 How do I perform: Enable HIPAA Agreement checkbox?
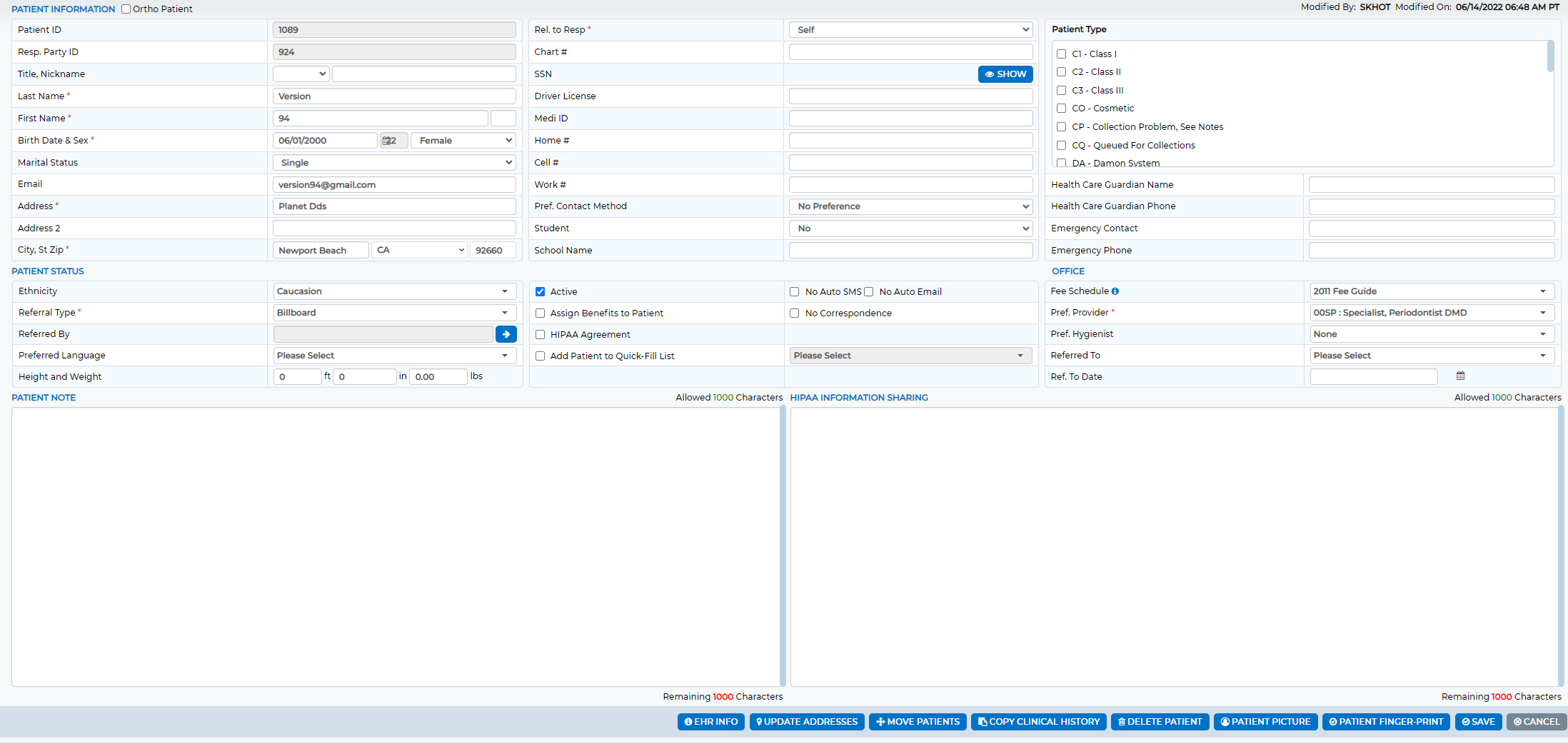tap(541, 335)
